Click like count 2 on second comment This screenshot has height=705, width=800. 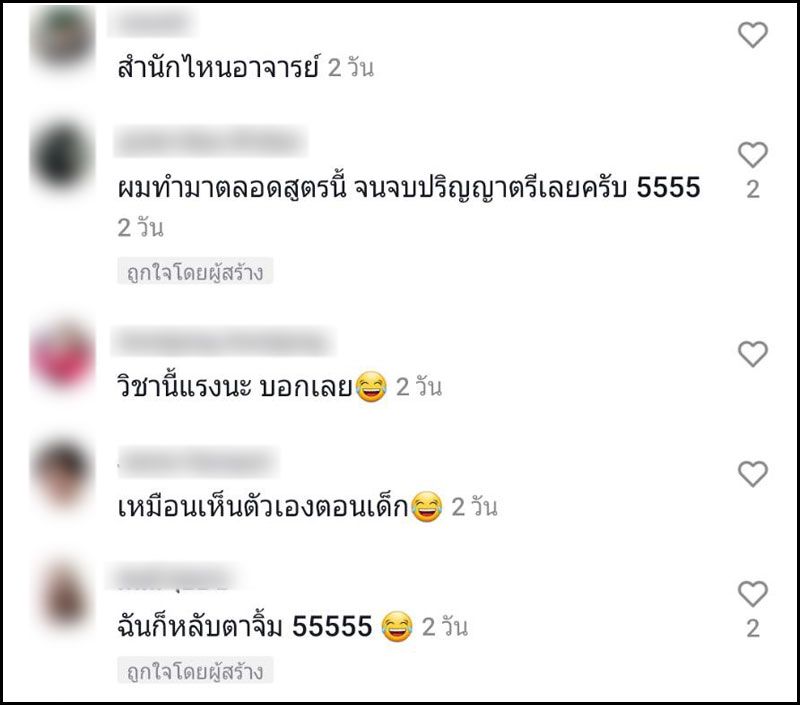[753, 190]
